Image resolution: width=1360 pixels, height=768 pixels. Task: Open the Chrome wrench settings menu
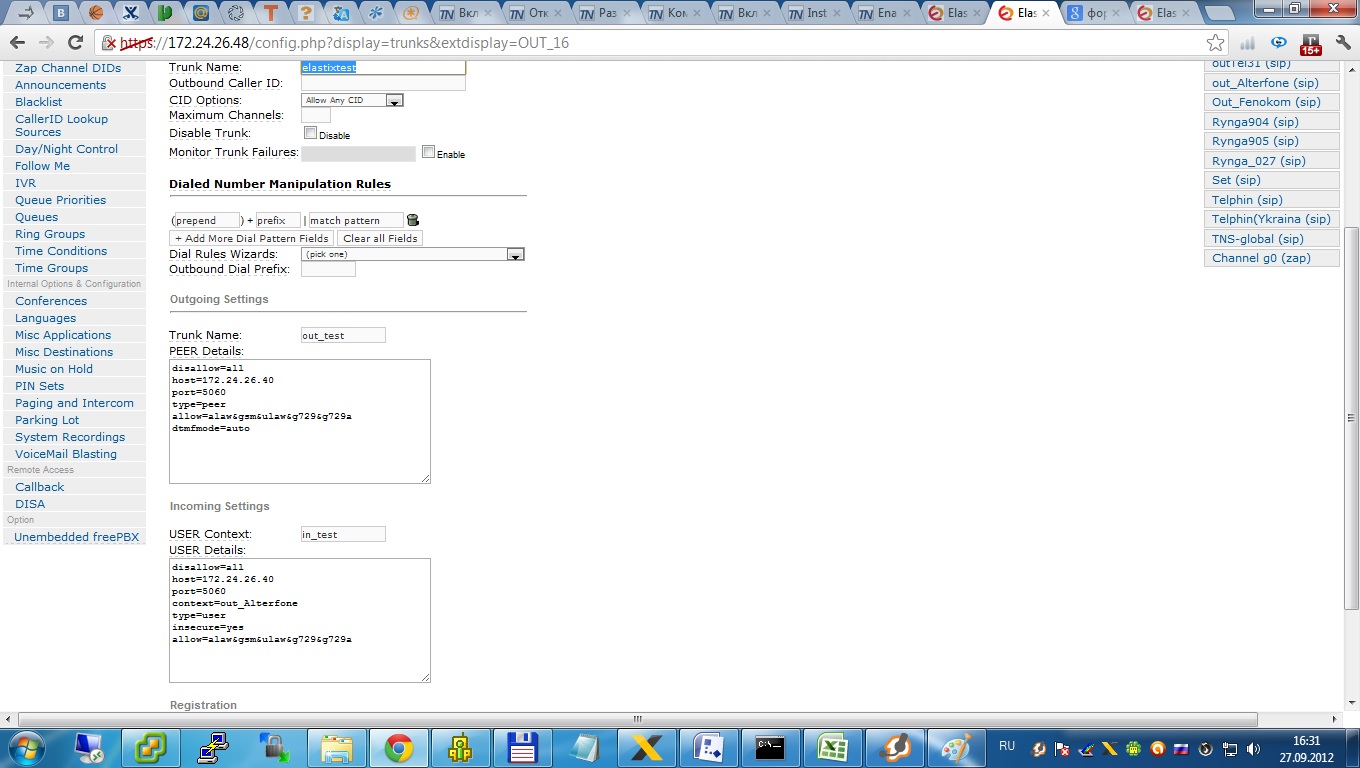pos(1342,43)
